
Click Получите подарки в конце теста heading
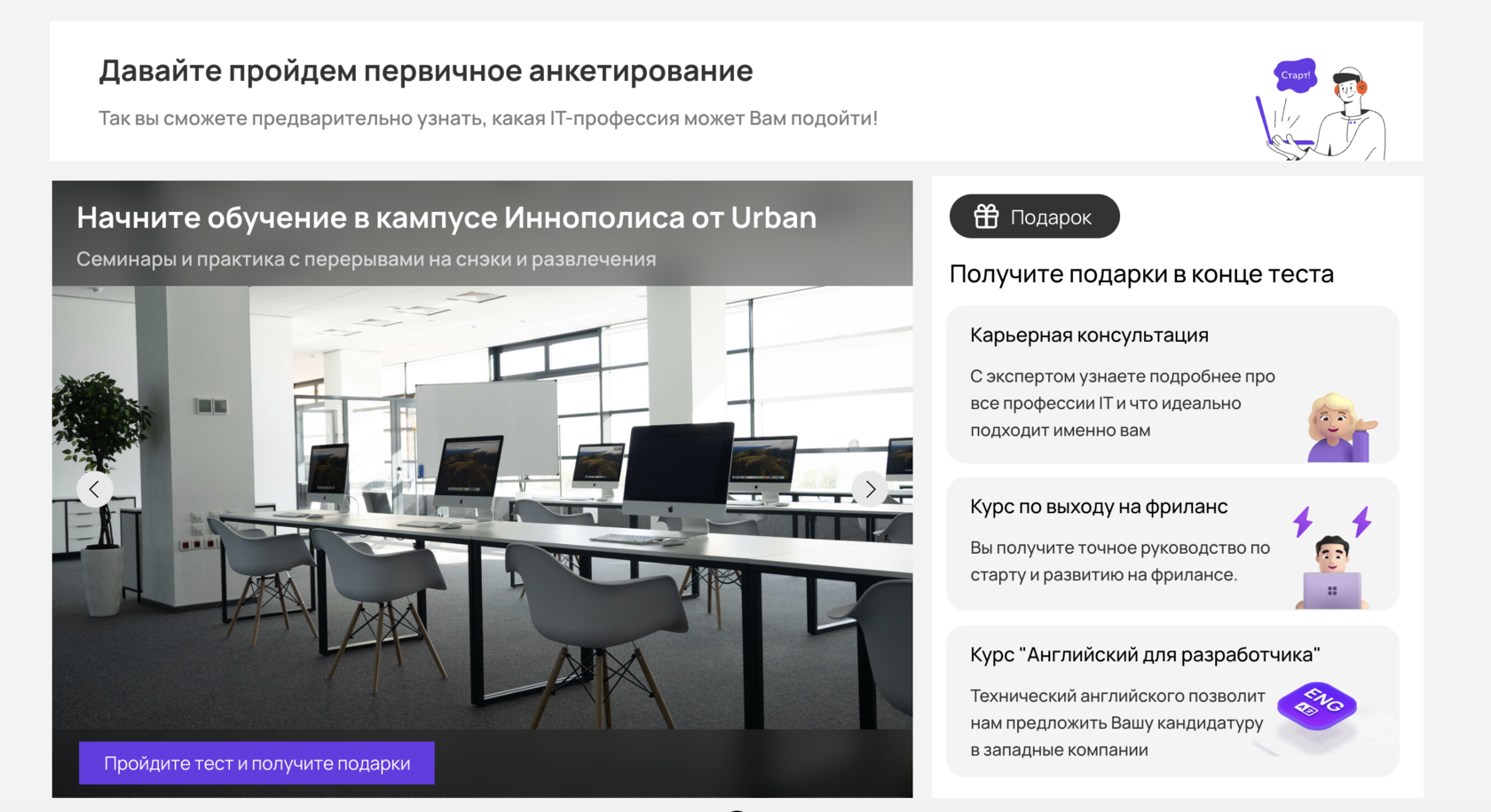coord(1141,273)
